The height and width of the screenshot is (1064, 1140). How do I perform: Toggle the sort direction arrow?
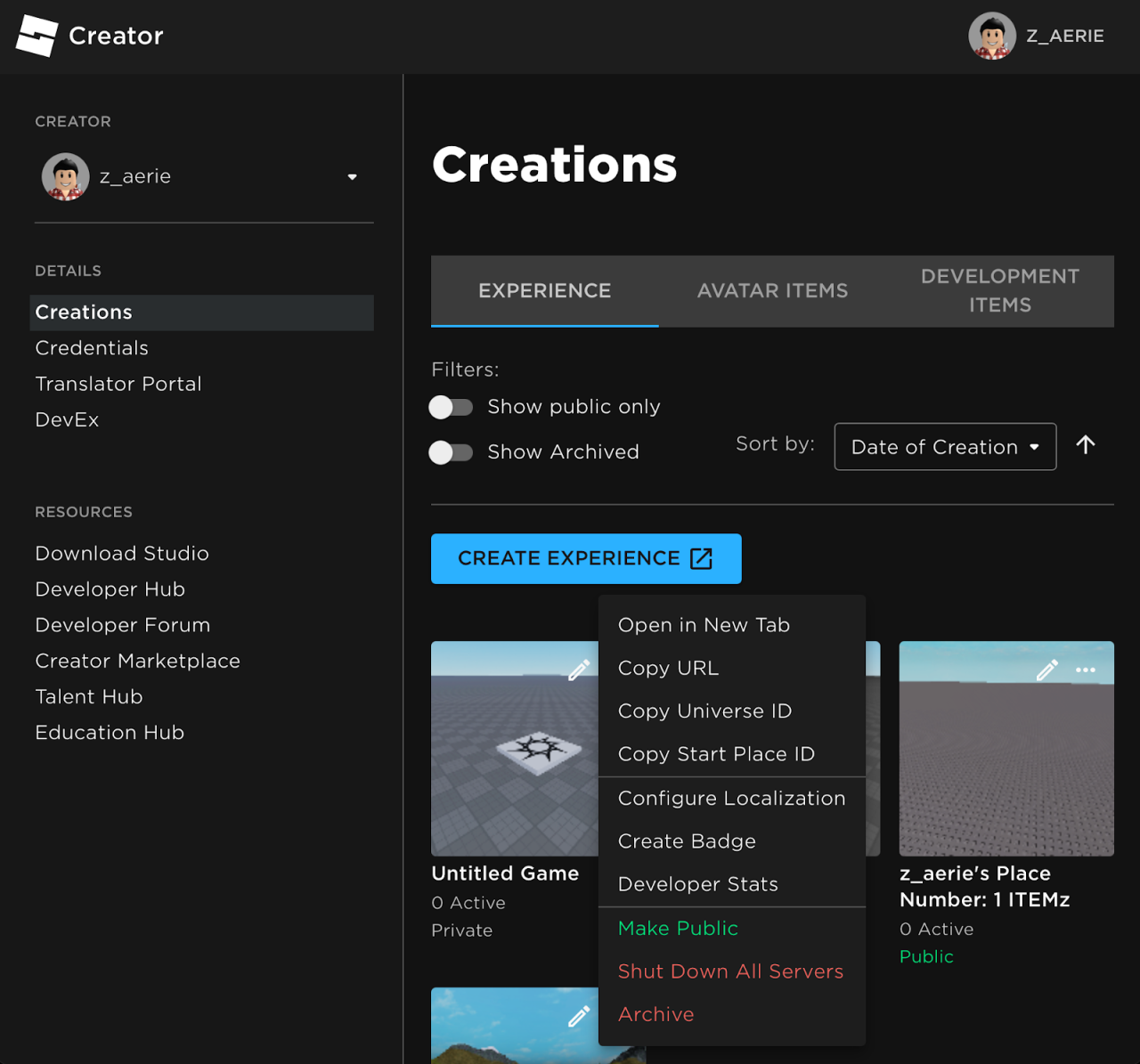[x=1086, y=445]
